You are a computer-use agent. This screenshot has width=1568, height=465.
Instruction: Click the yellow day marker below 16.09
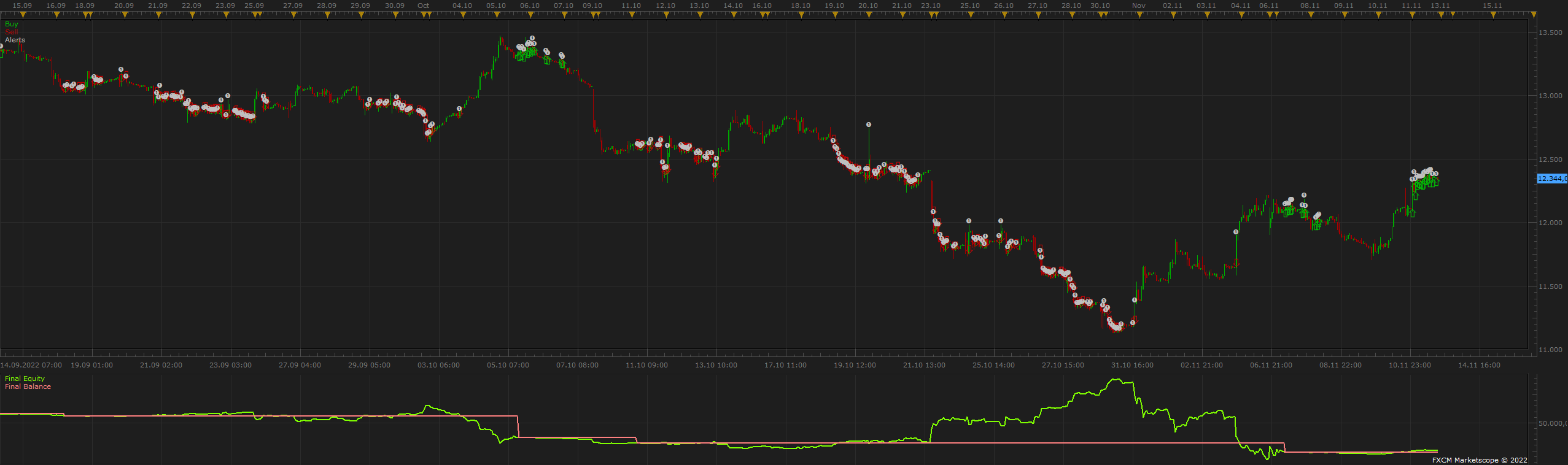click(x=56, y=15)
